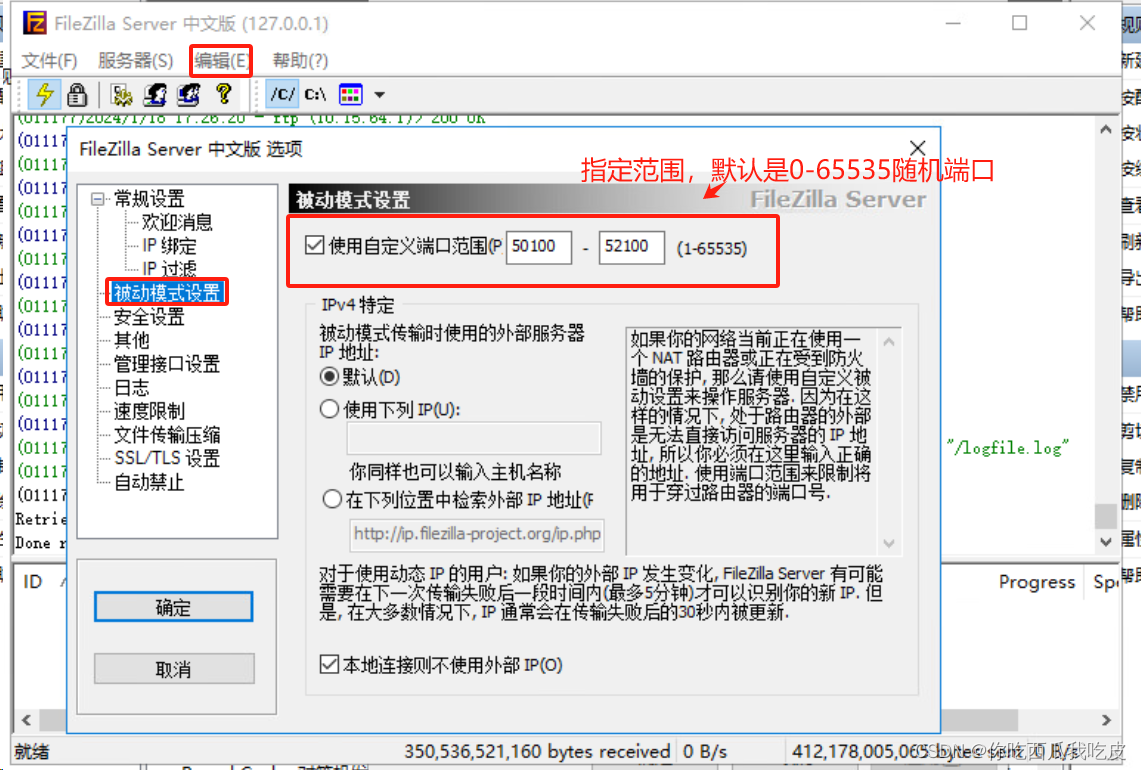Click the colored grid sort icon
The height and width of the screenshot is (770, 1141).
pos(351,95)
